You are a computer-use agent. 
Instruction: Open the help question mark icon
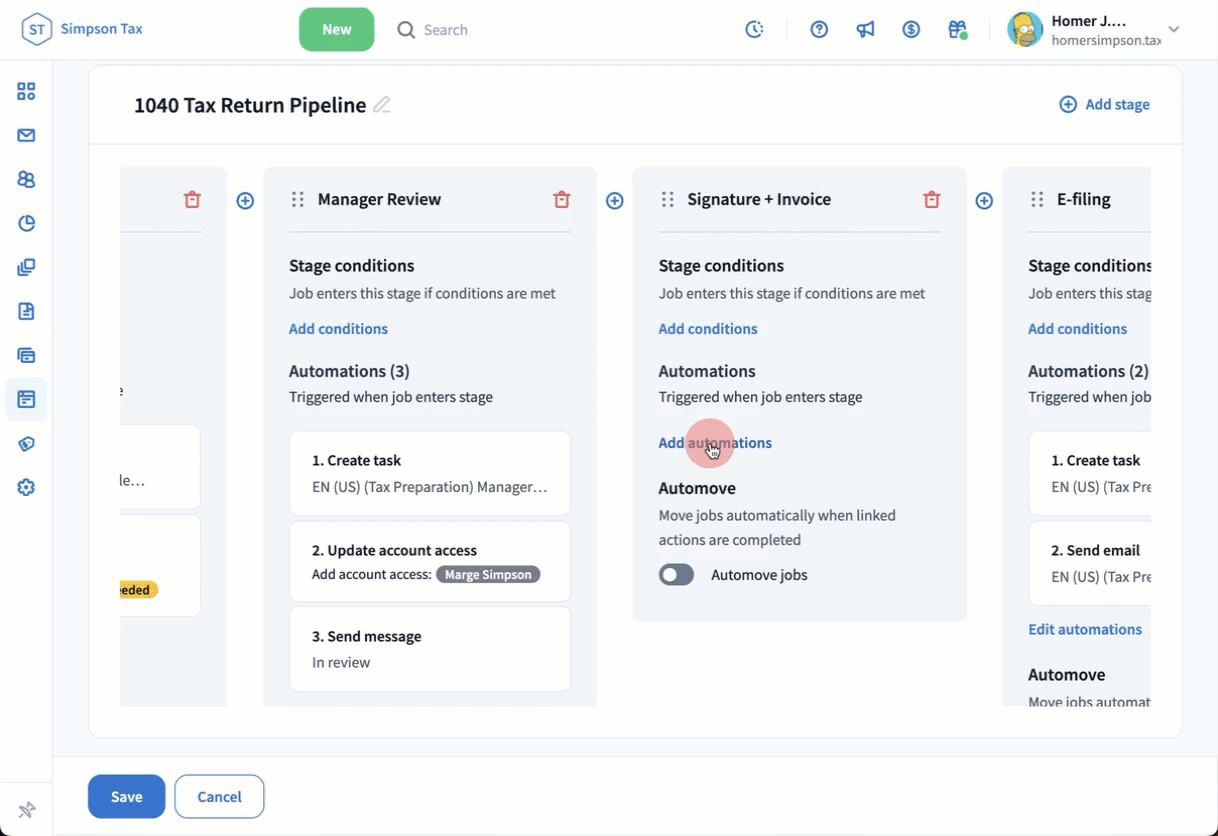pyautogui.click(x=819, y=30)
